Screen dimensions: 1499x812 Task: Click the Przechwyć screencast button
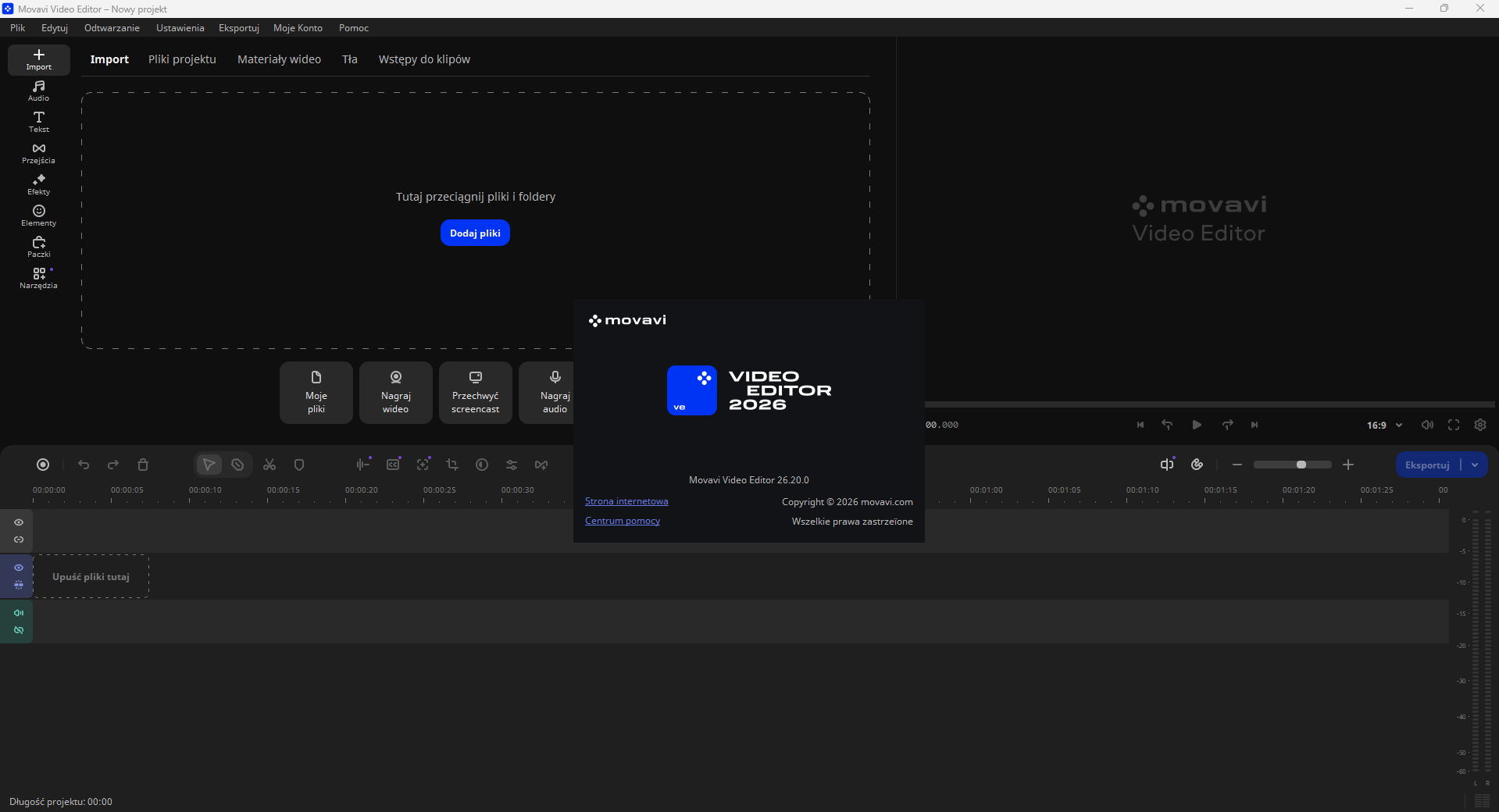tap(476, 393)
